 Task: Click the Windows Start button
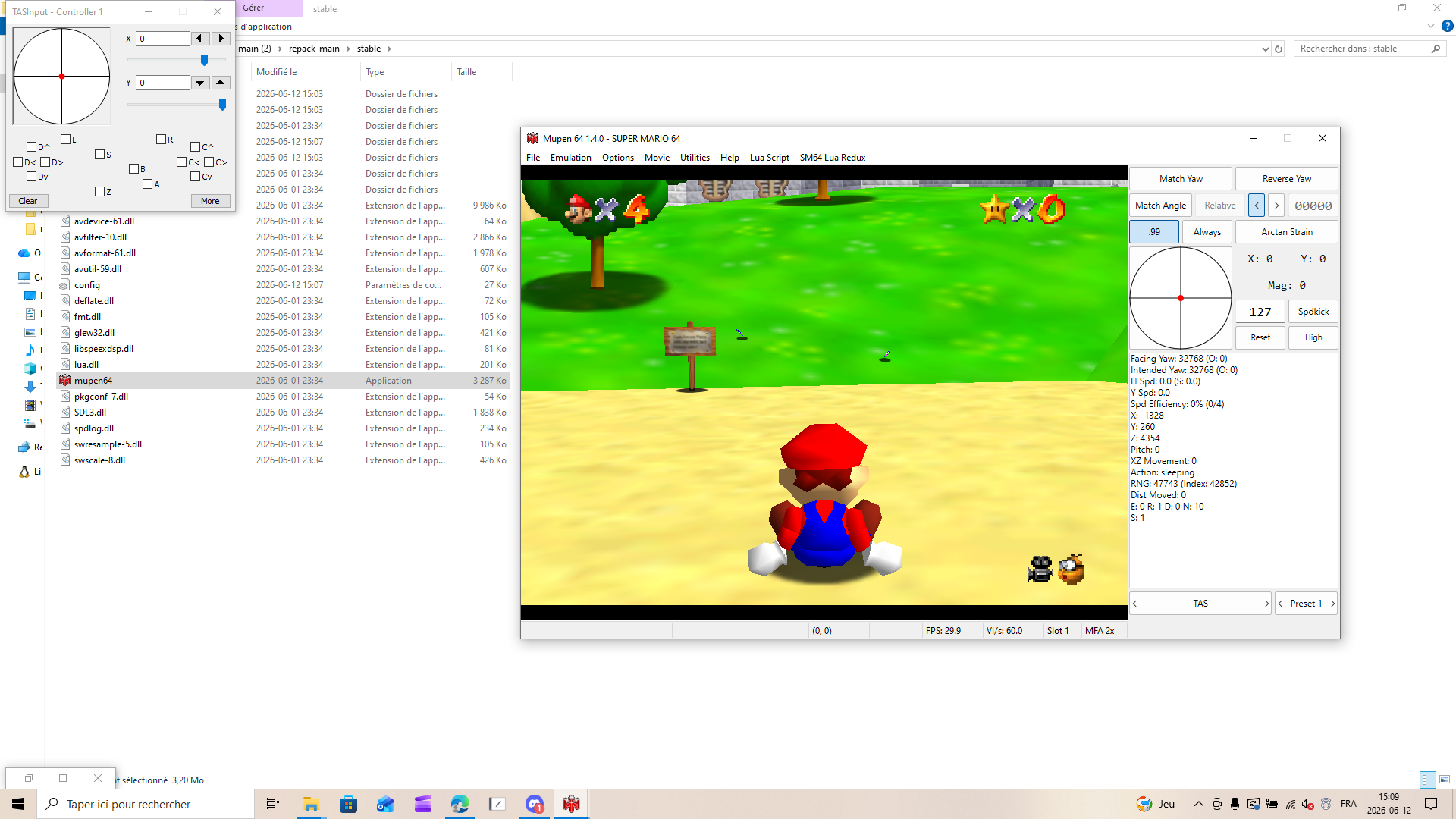pyautogui.click(x=18, y=804)
